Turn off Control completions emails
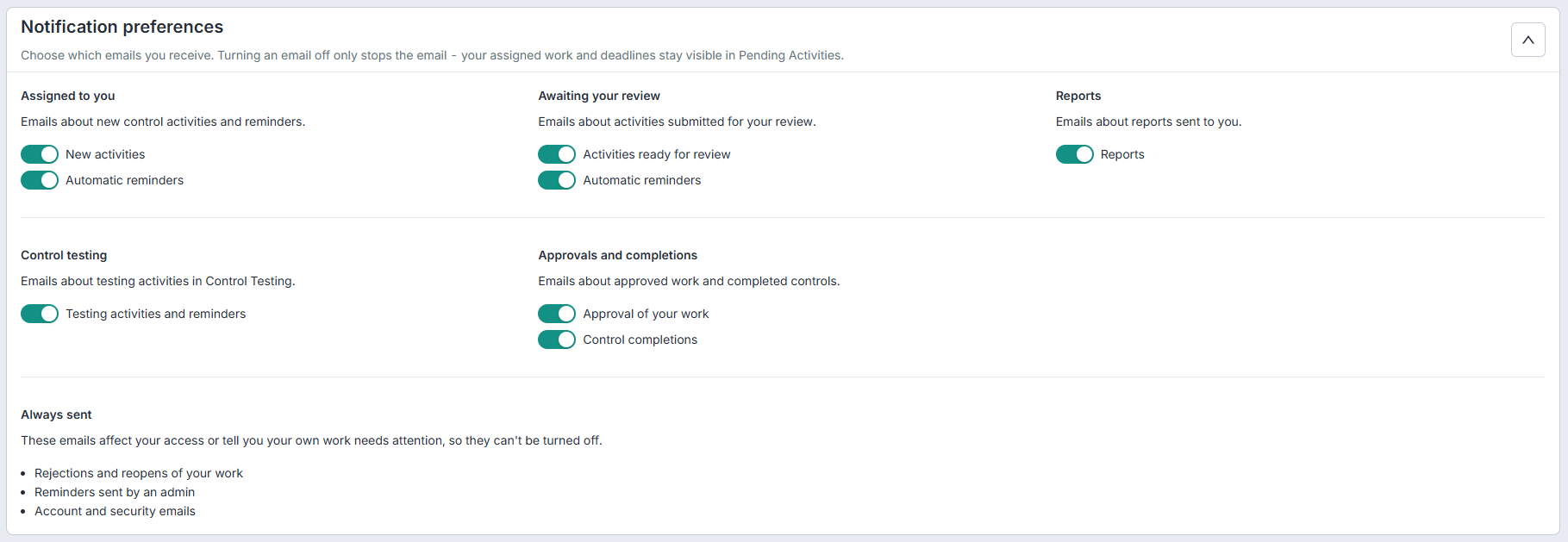The width and height of the screenshot is (1568, 542). coord(557,340)
